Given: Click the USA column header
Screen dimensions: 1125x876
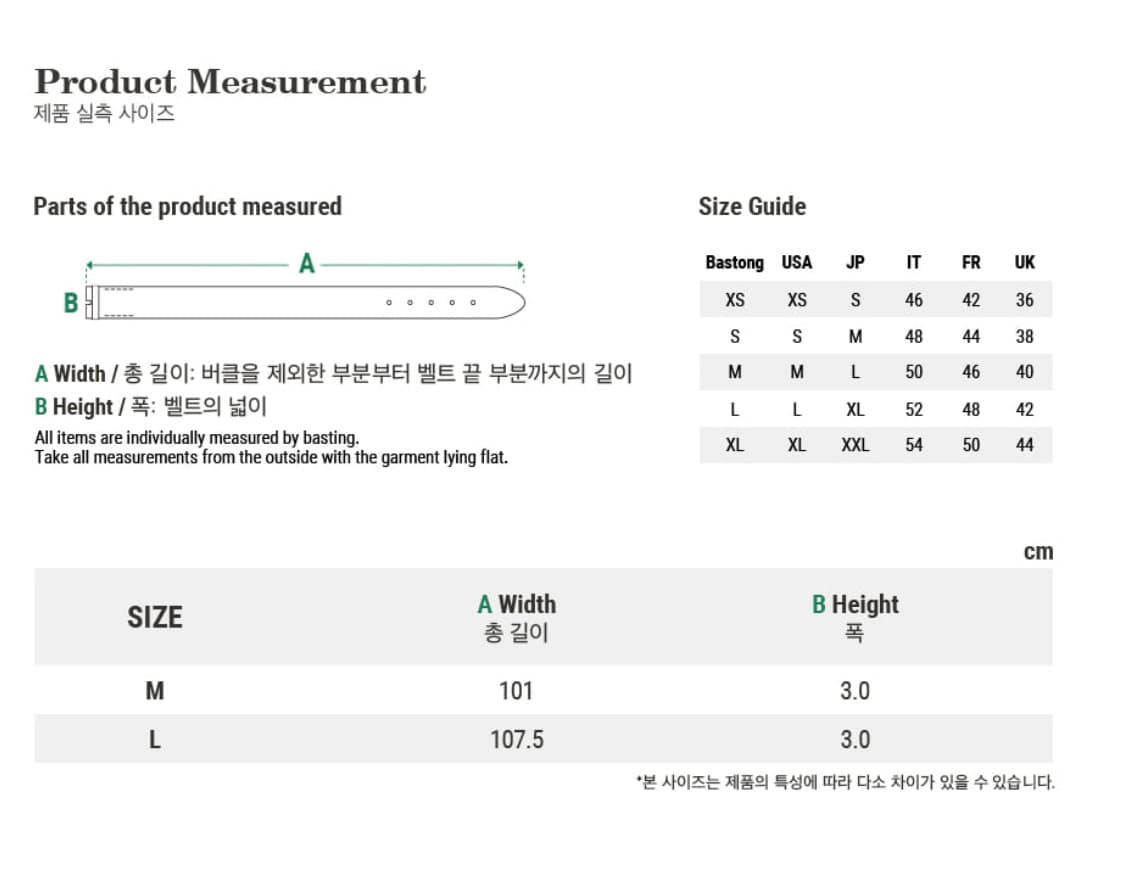Looking at the screenshot, I should 796,263.
